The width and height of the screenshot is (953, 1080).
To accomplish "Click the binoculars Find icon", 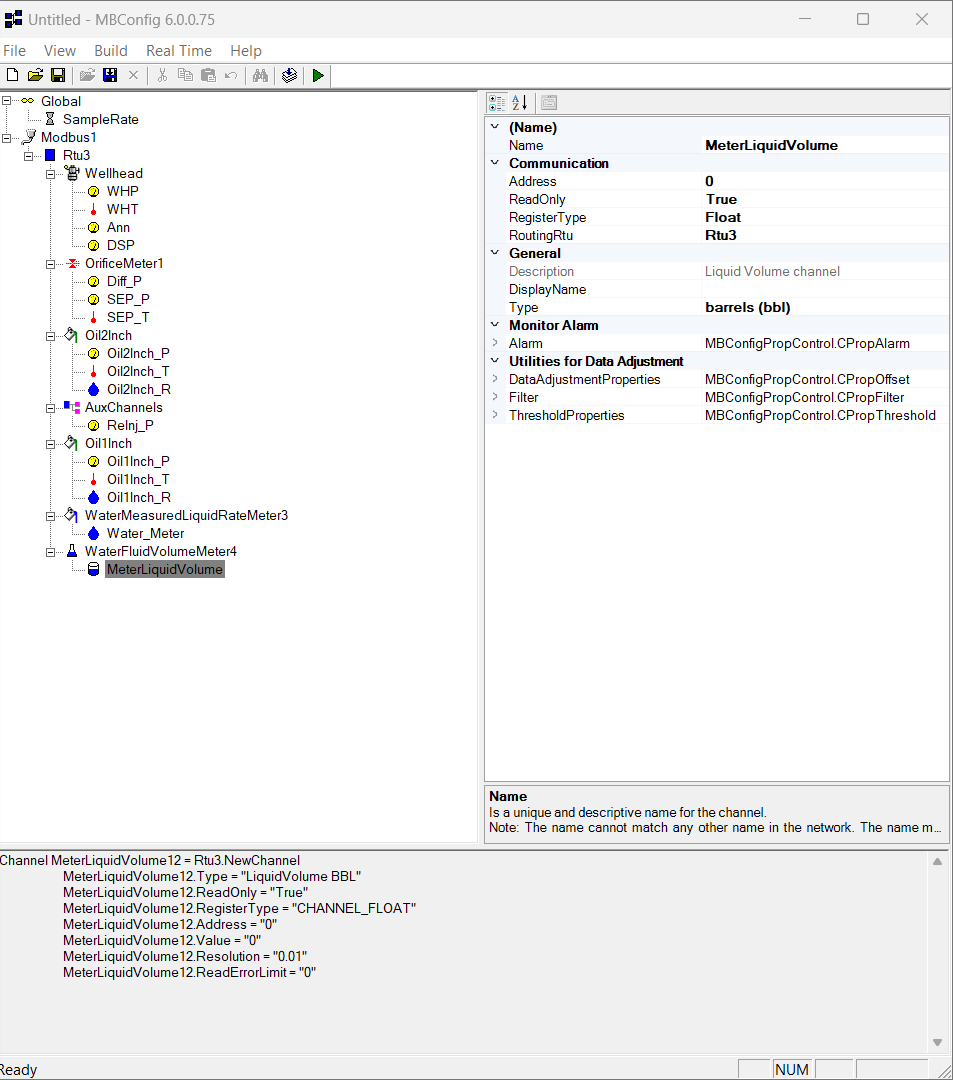I will [260, 76].
